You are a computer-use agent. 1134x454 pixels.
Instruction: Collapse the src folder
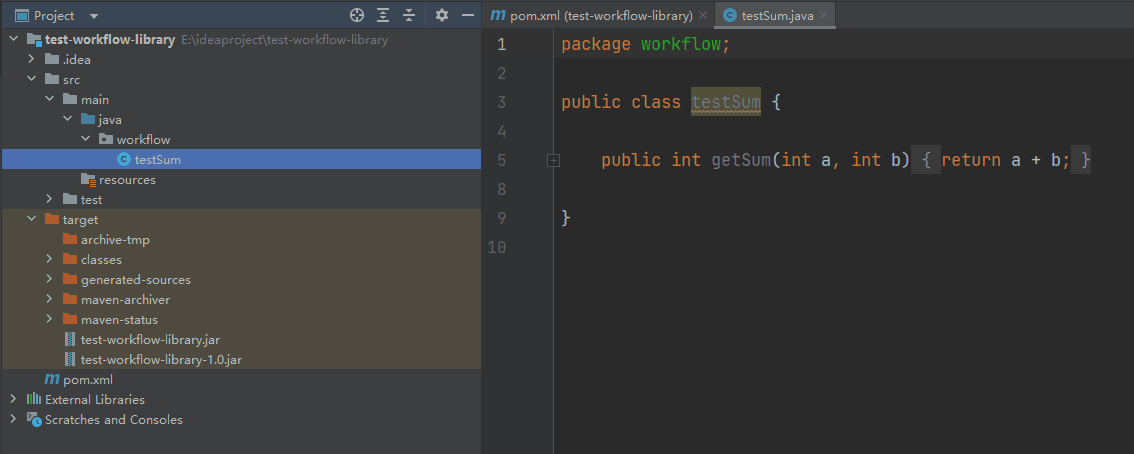(x=32, y=80)
